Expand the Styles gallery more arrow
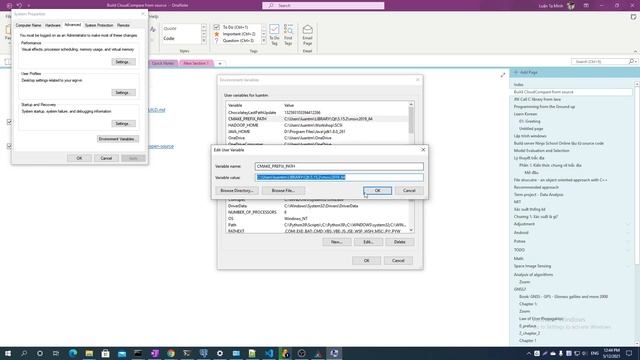640x360 pixels. click(x=204, y=41)
